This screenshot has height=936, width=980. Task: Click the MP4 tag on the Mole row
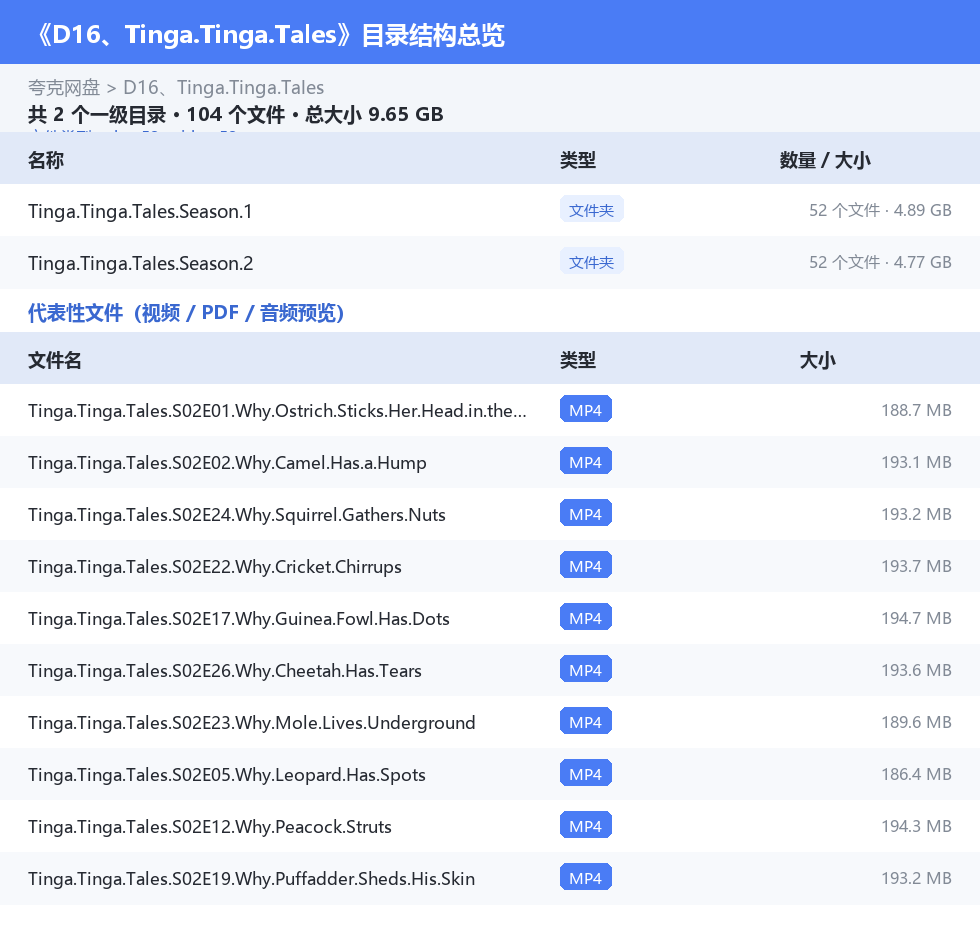pos(586,721)
